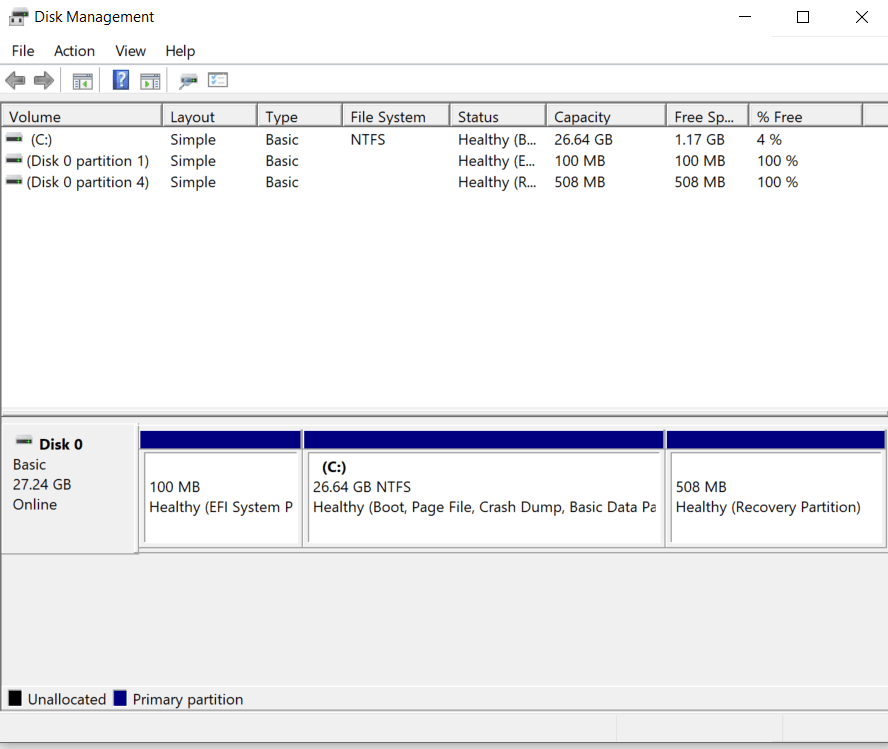
Task: Sort by the Capacity column header
Action: [606, 117]
